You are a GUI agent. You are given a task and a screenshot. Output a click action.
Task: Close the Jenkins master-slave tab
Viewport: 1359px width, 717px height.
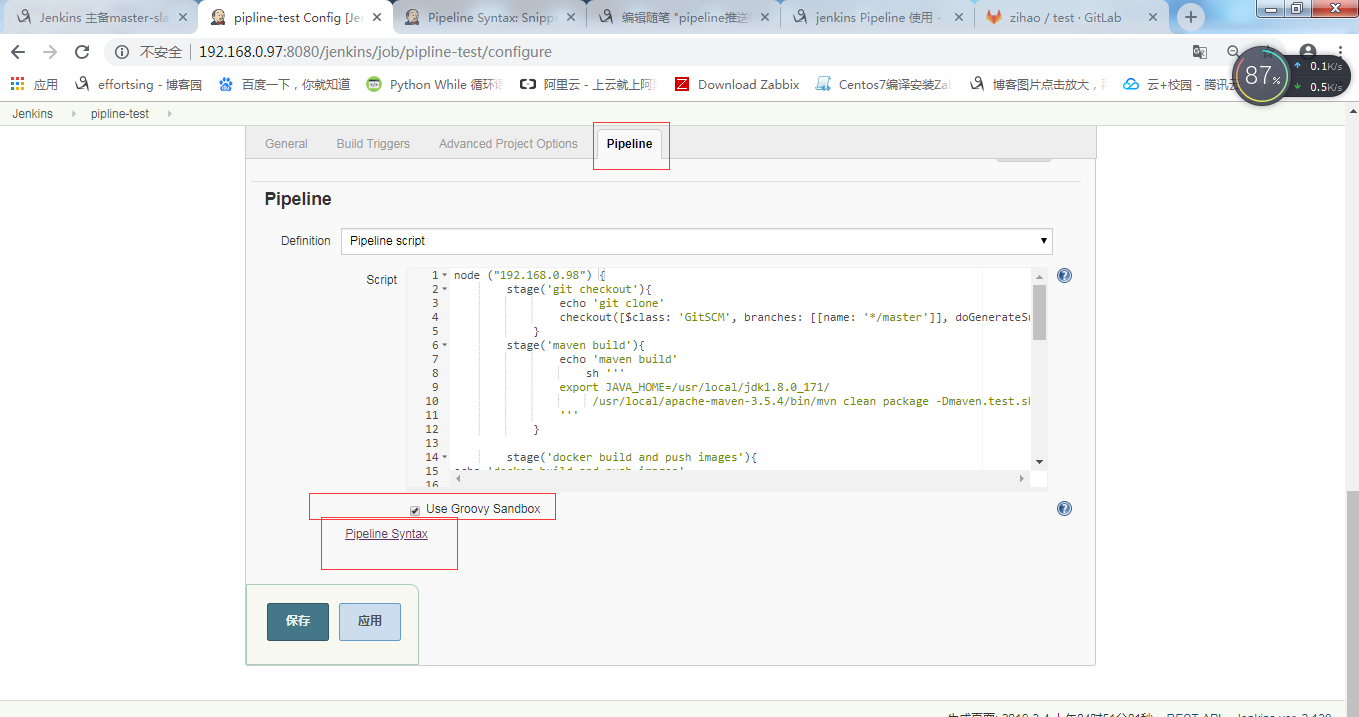[x=183, y=17]
